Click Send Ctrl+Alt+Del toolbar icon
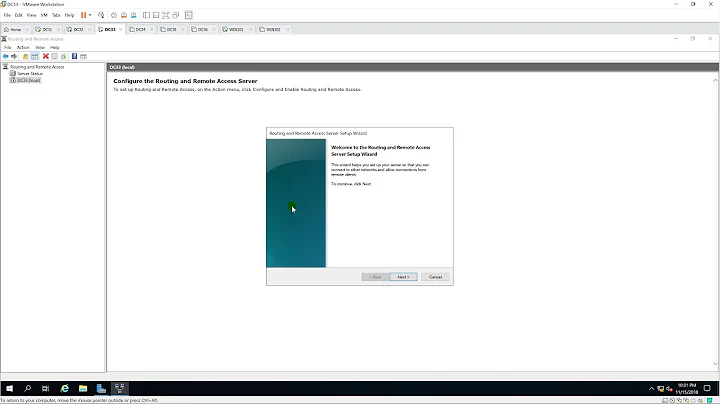The height and width of the screenshot is (404, 720). (x=101, y=15)
